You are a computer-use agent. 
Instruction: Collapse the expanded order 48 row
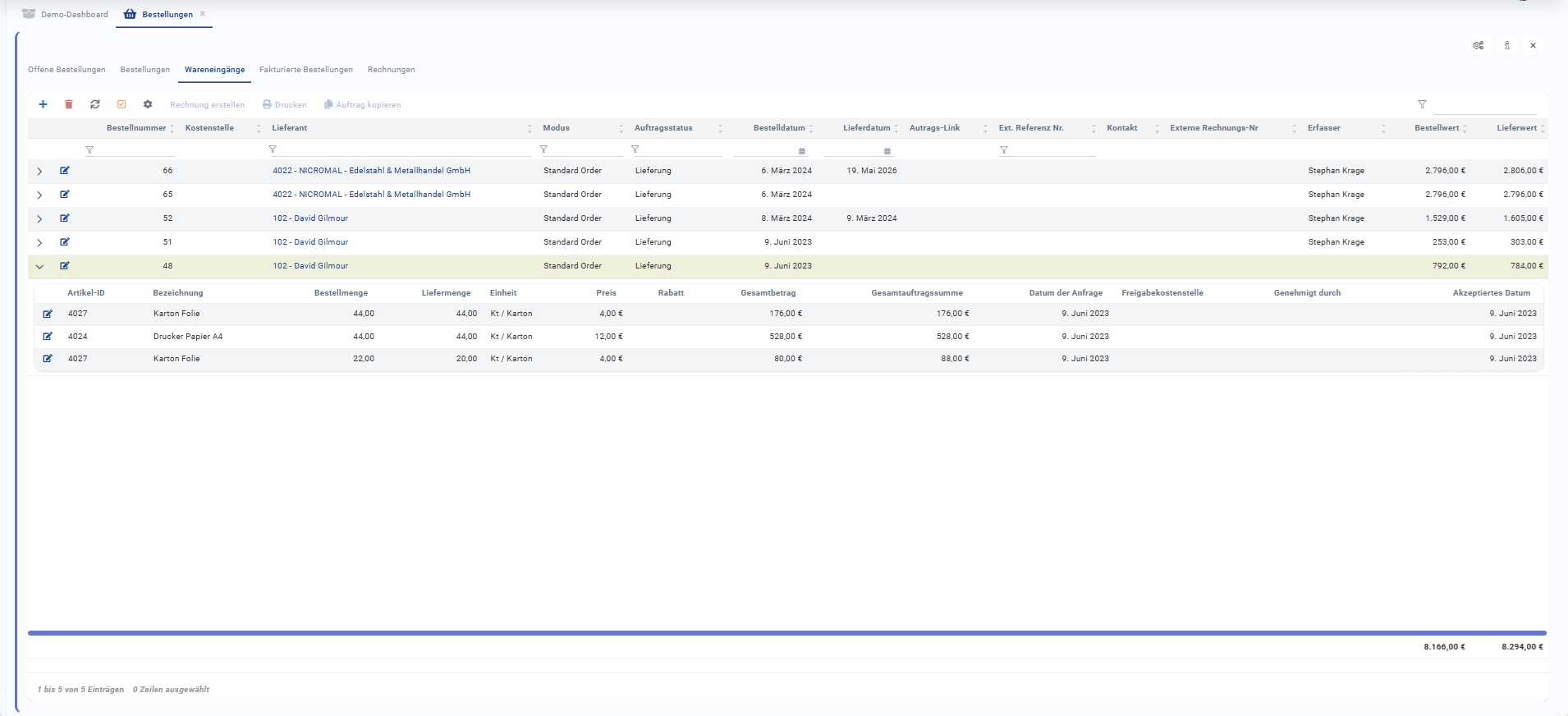click(39, 266)
